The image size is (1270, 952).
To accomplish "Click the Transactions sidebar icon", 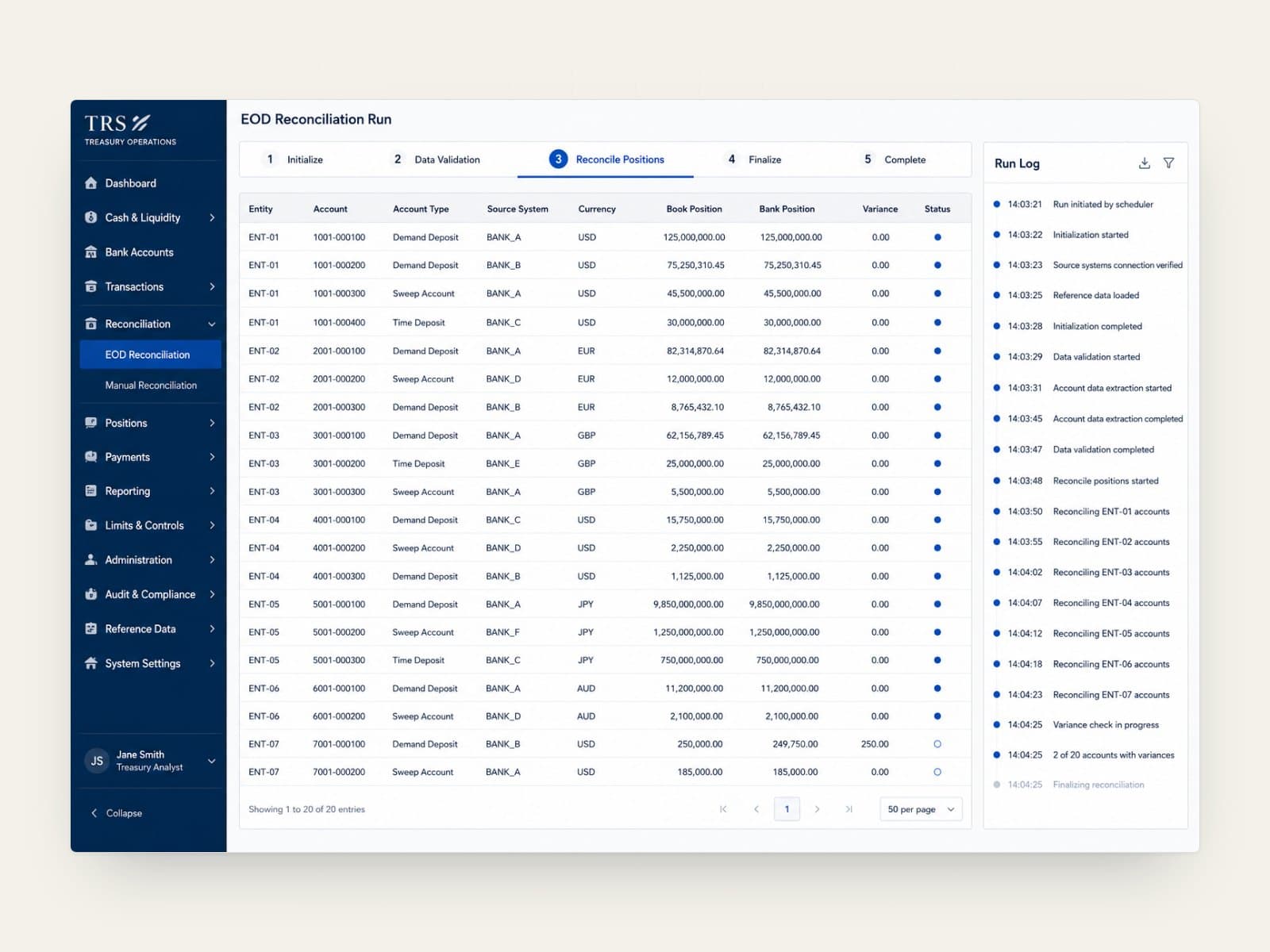I will coord(91,286).
